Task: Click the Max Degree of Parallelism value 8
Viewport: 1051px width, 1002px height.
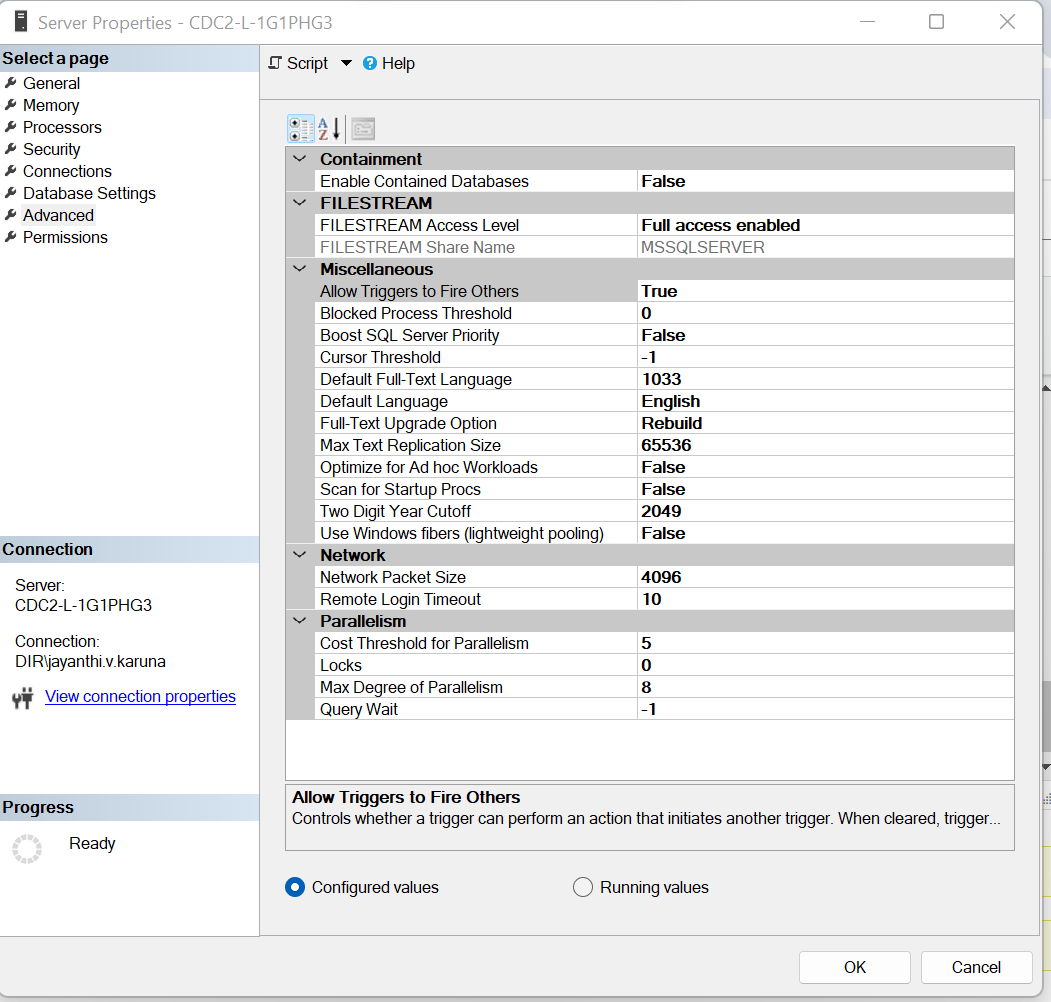Action: [825, 687]
